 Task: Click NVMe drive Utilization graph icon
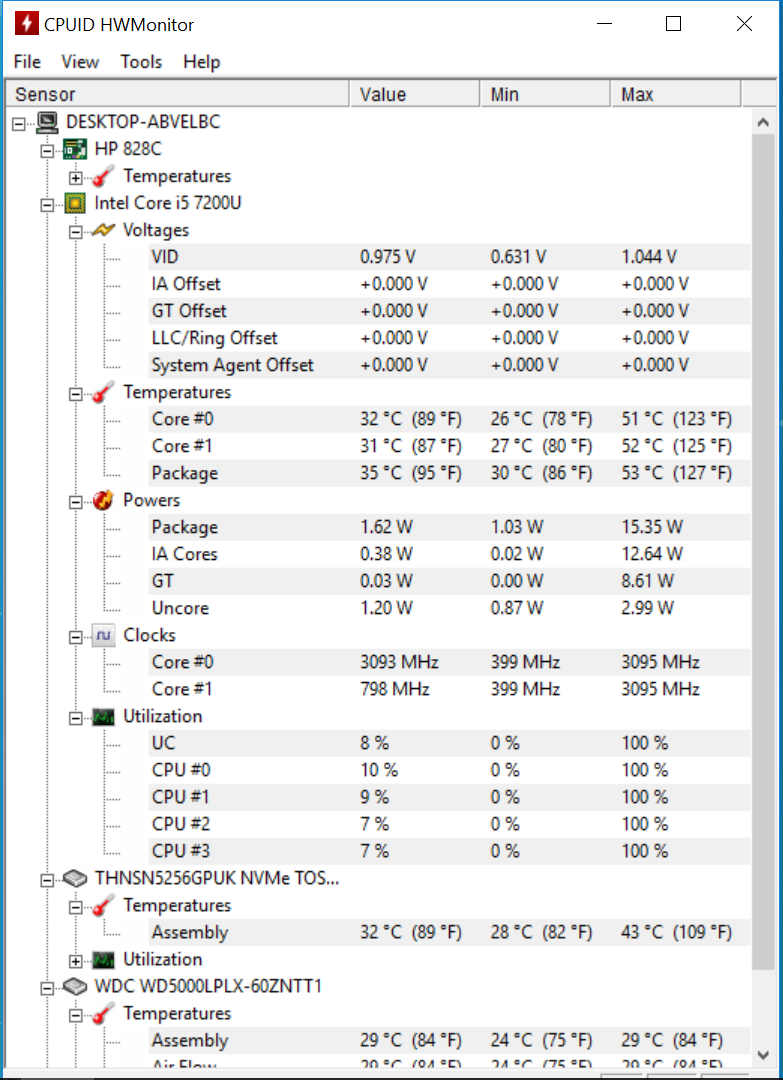tap(103, 960)
